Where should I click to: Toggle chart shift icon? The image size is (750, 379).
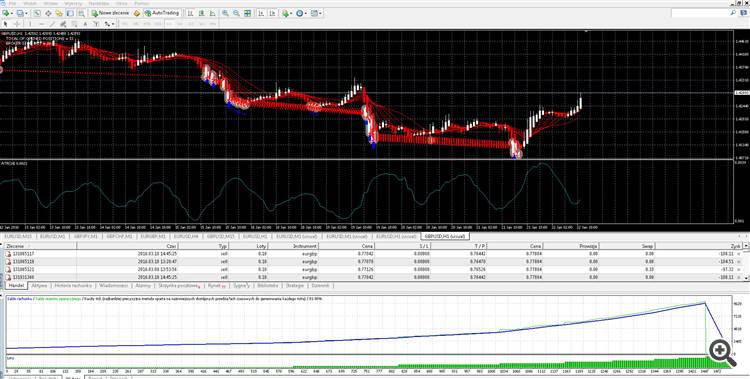[x=272, y=13]
